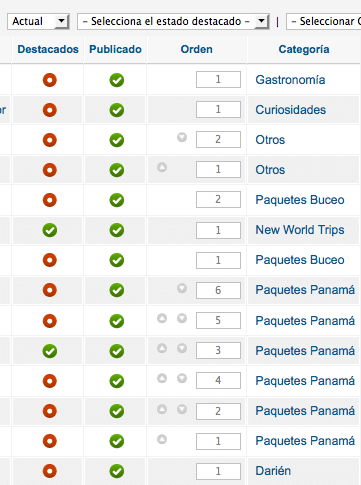
Task: Sort by Destacados column header
Action: click(x=48, y=49)
